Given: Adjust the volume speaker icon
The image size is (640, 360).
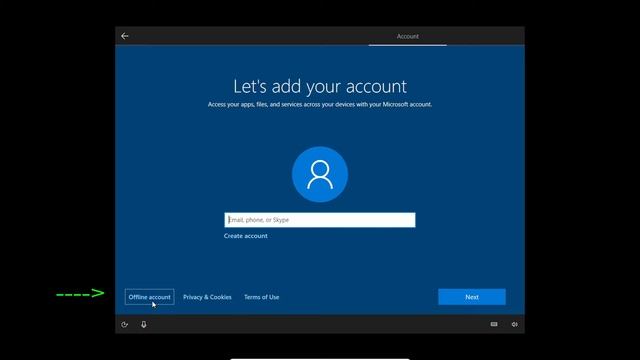Looking at the screenshot, I should click(515, 324).
